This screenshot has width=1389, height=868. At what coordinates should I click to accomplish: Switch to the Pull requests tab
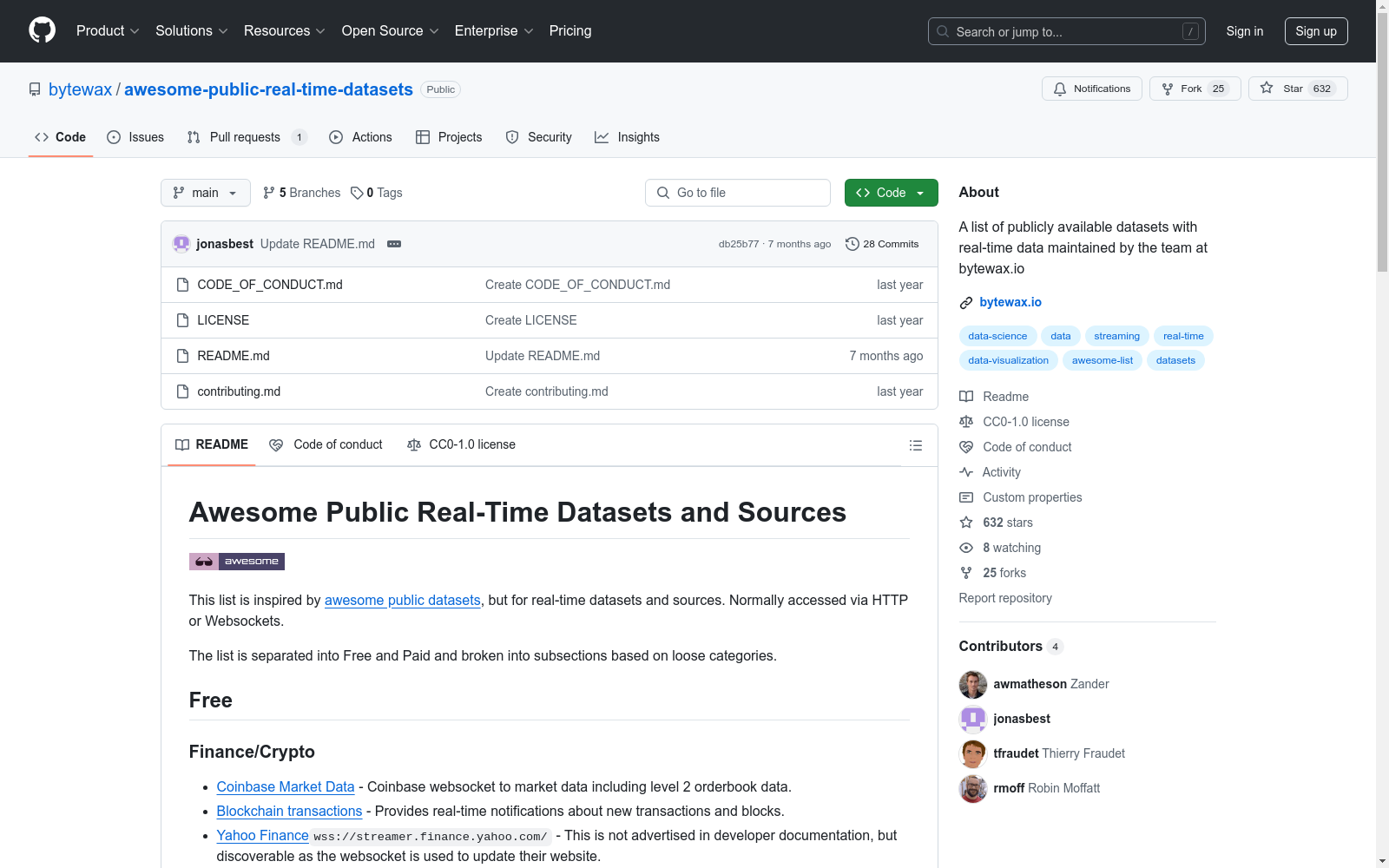click(x=247, y=137)
